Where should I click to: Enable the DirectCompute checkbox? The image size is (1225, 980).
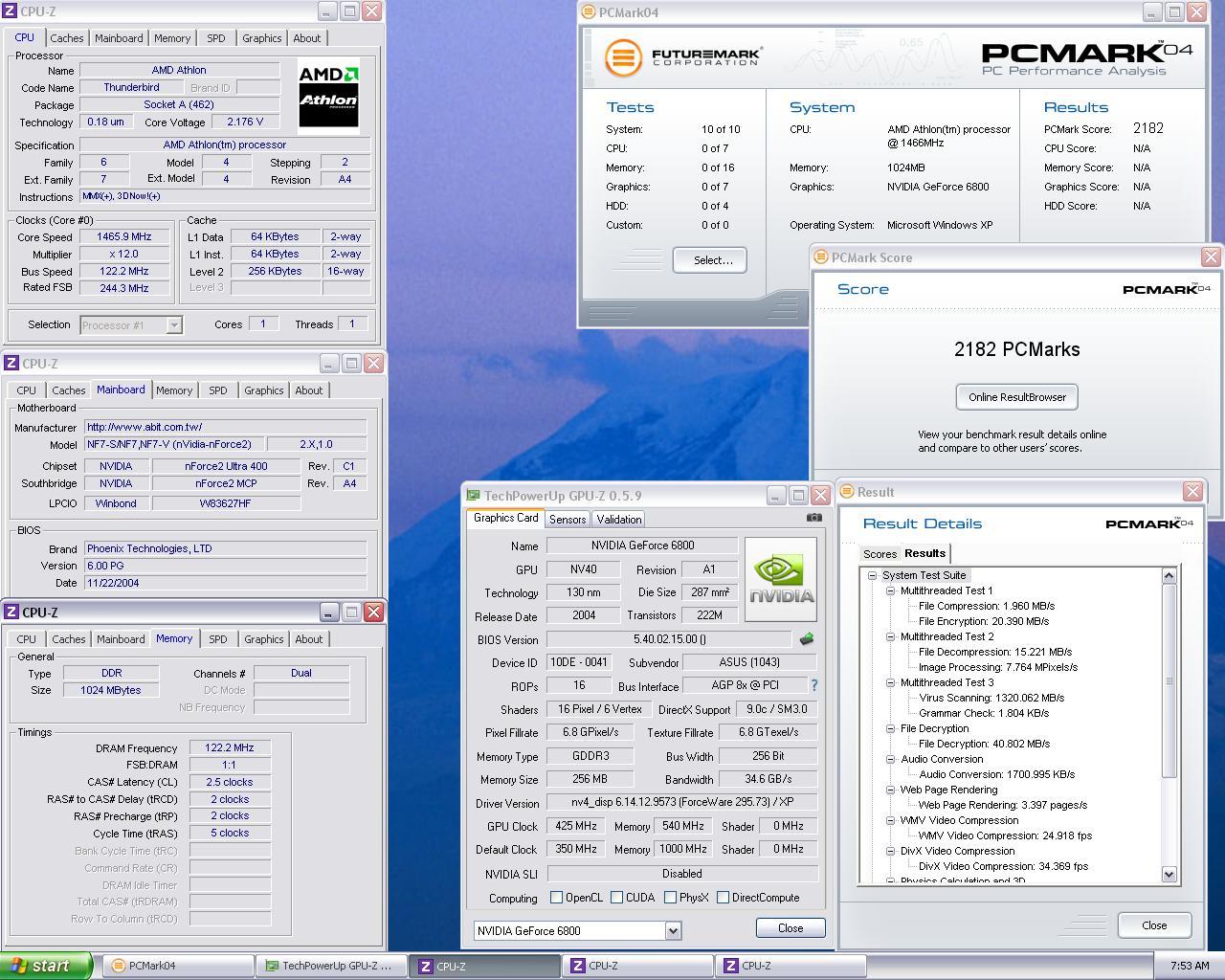(723, 897)
